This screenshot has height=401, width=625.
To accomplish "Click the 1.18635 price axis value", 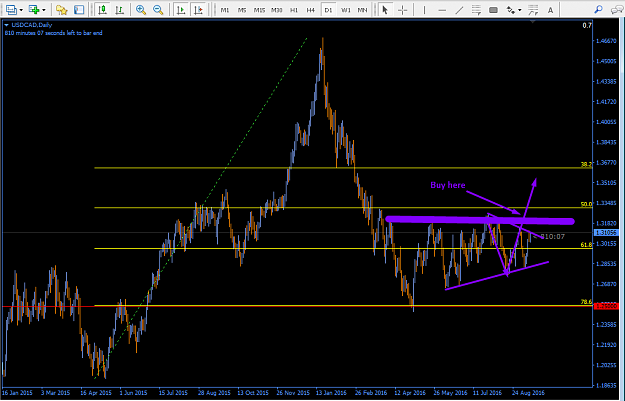I will (x=606, y=385).
